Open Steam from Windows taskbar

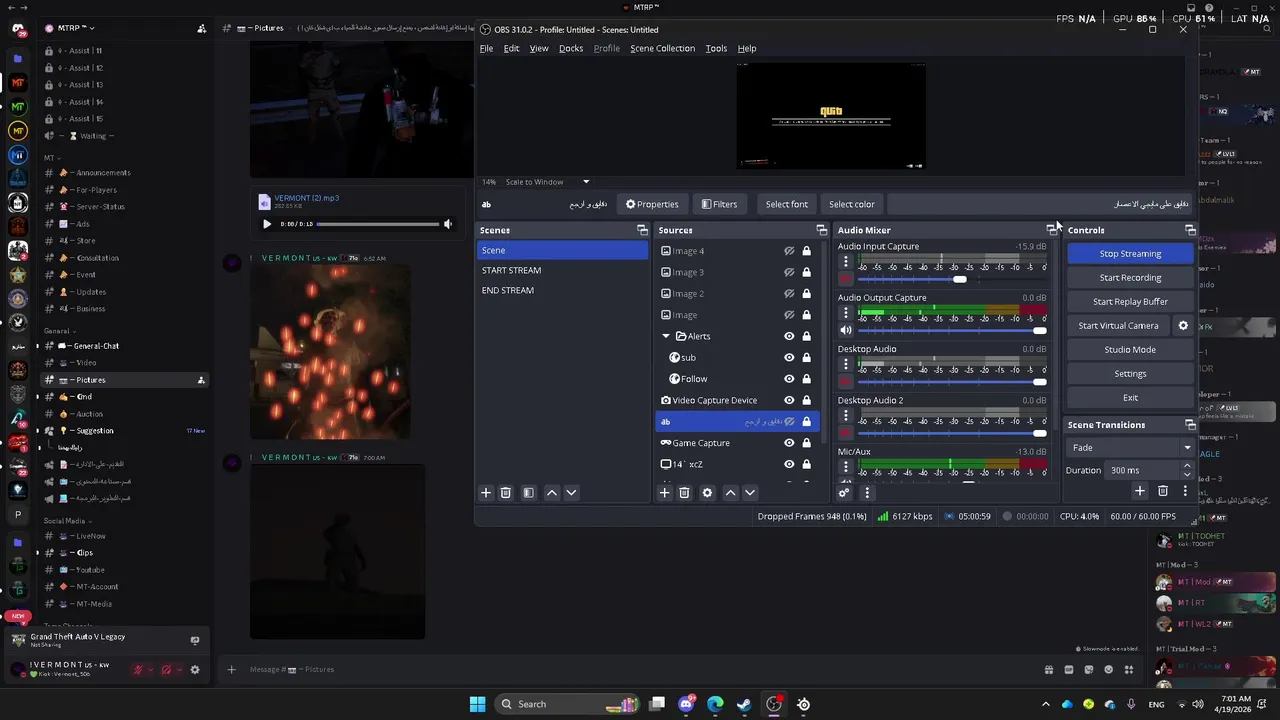click(x=744, y=704)
